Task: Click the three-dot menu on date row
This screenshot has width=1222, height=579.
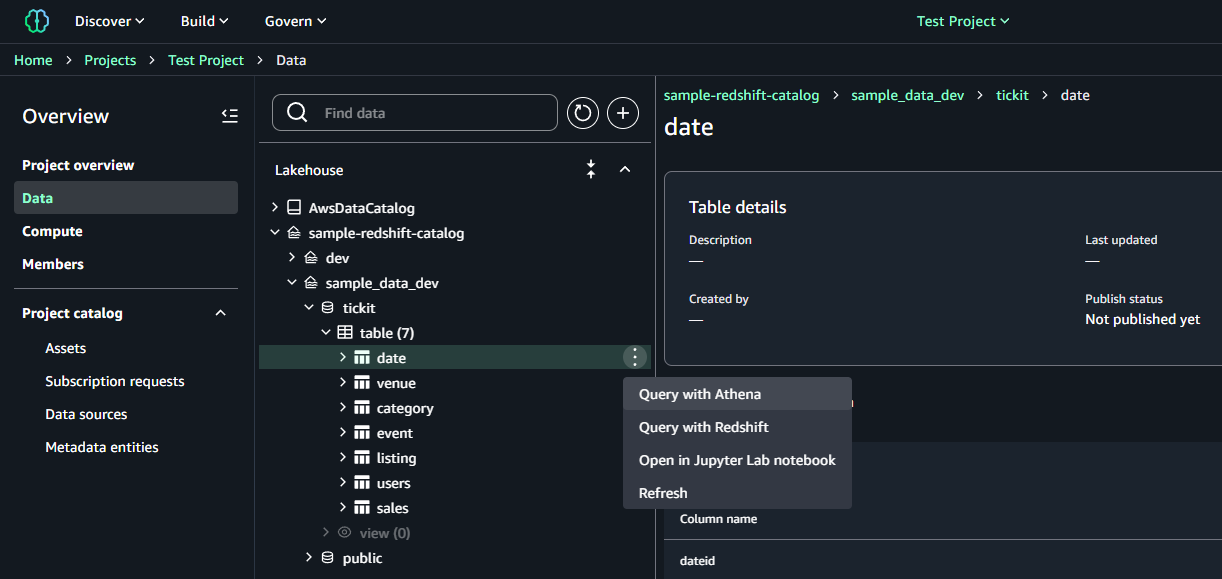Action: [635, 357]
